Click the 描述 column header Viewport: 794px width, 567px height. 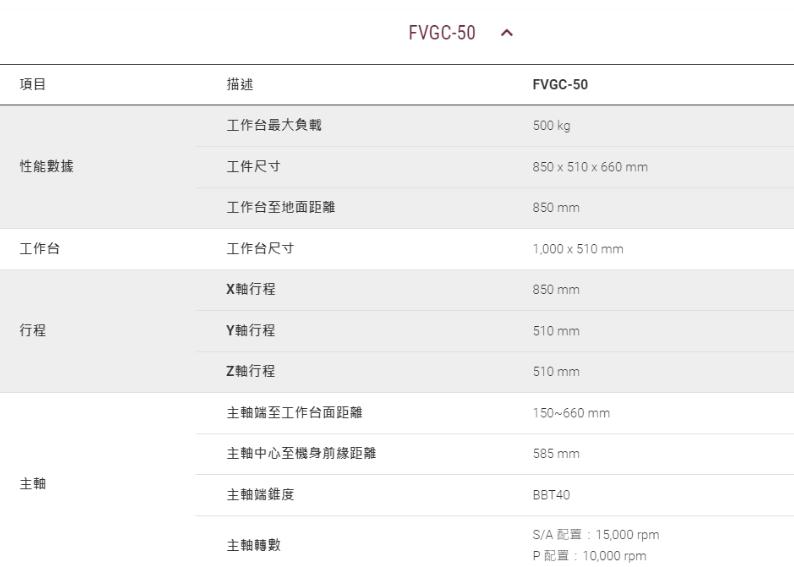click(x=240, y=85)
